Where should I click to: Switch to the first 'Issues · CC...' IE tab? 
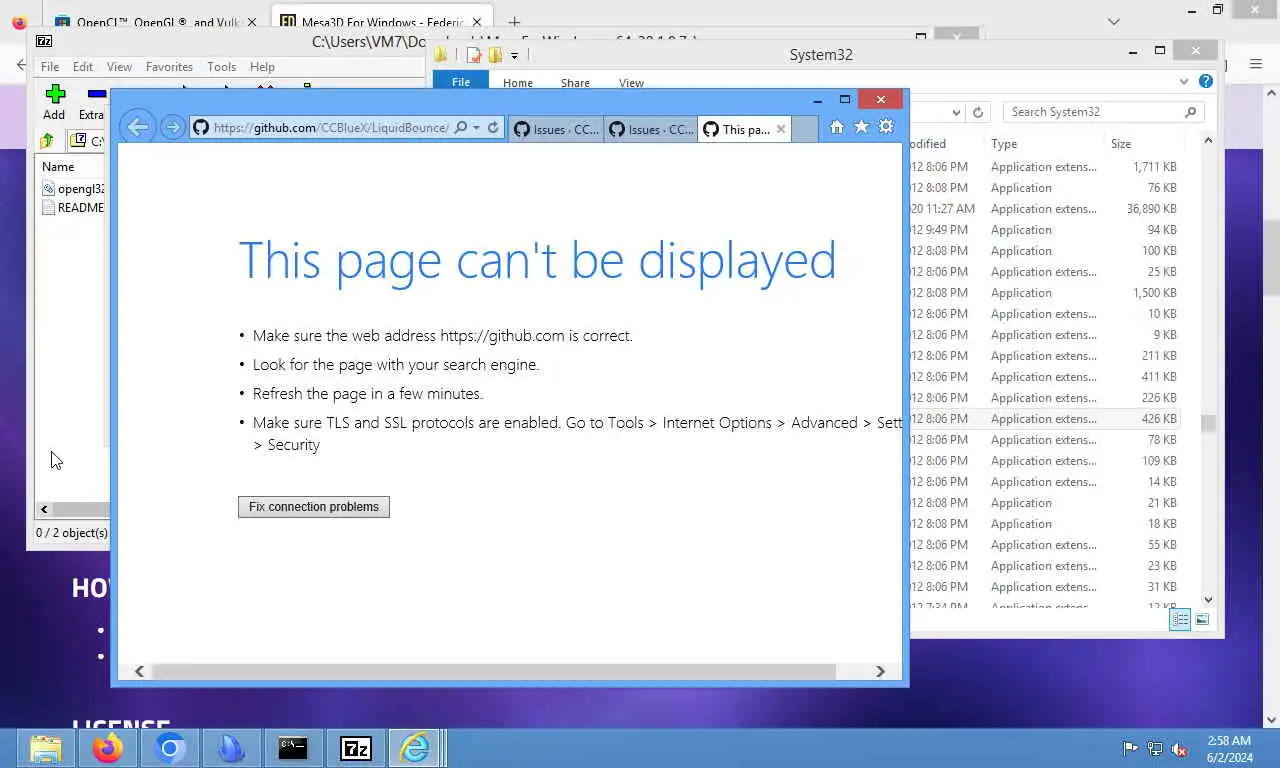point(556,129)
